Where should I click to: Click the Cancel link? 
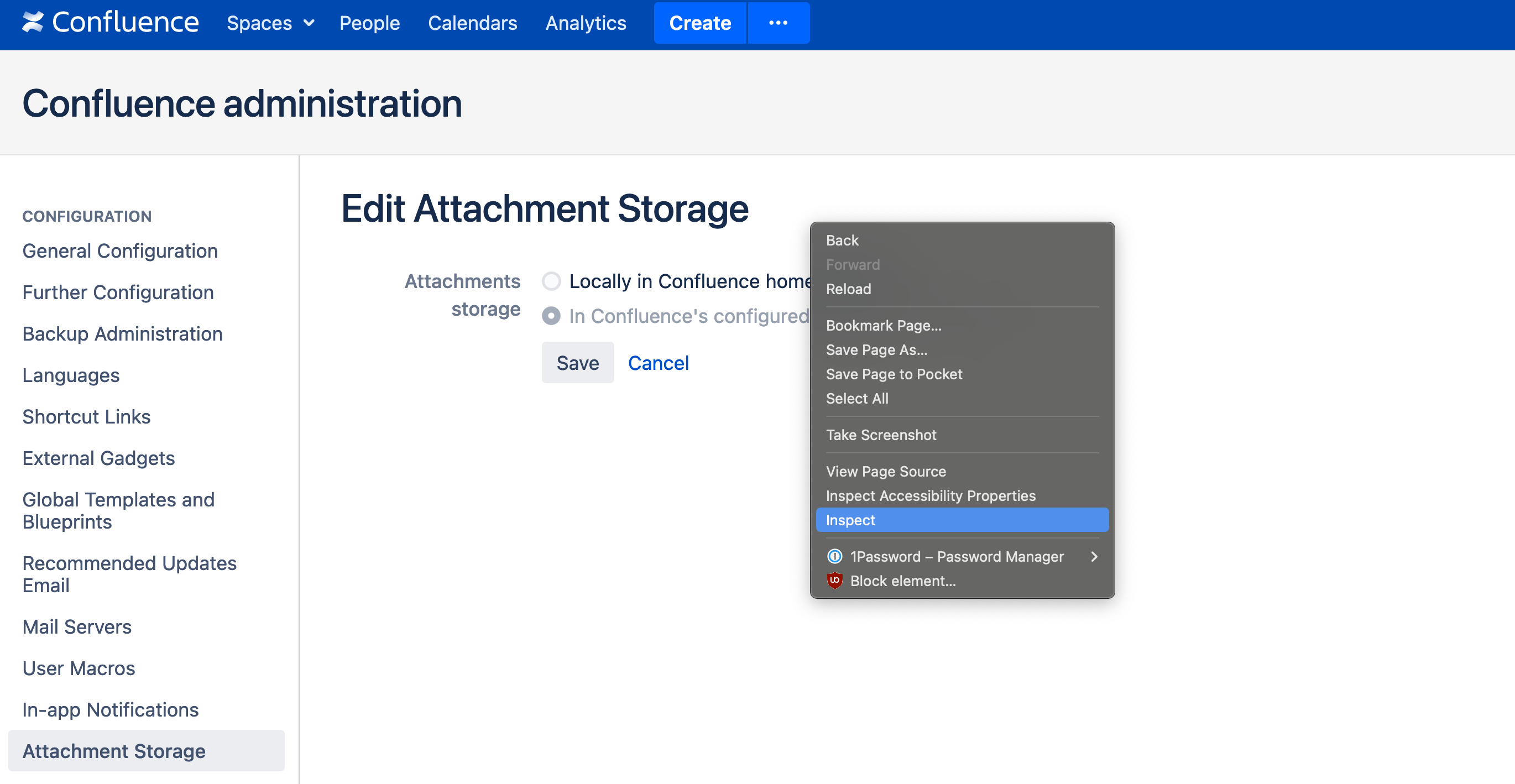[x=657, y=363]
